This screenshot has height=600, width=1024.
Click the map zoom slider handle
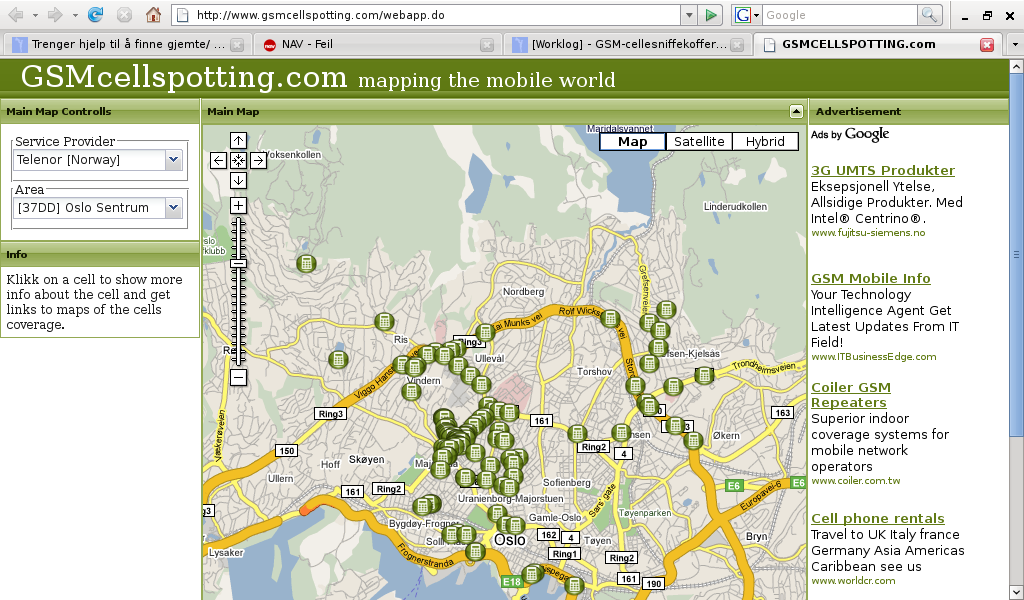tap(238, 264)
